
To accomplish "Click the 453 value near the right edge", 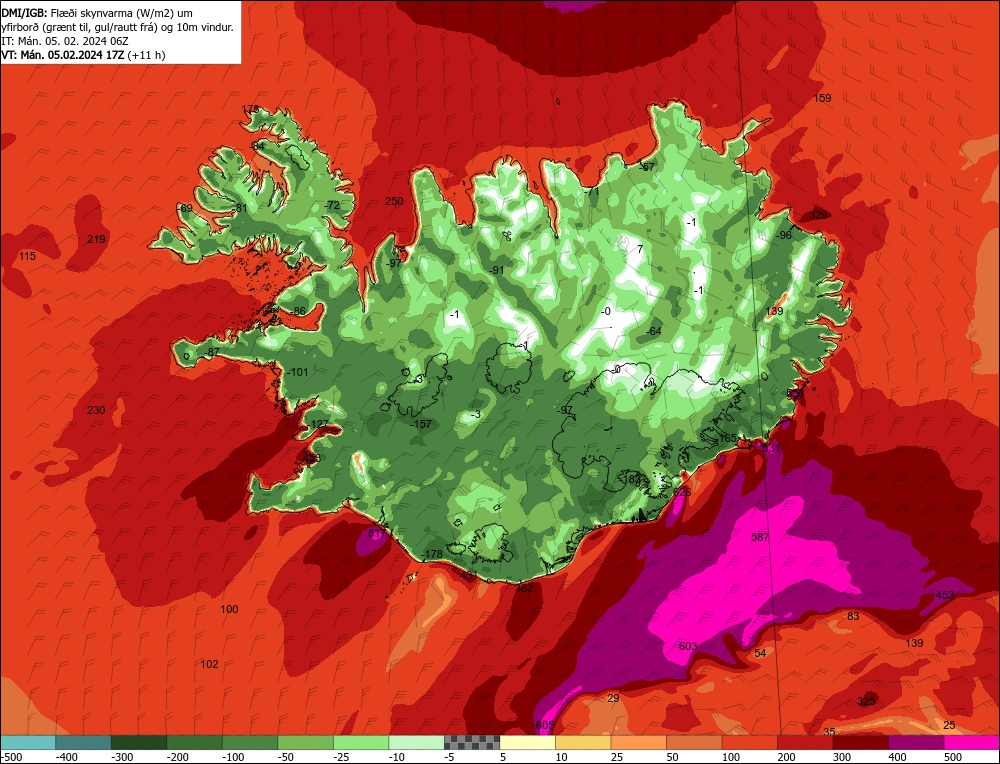I will [945, 595].
